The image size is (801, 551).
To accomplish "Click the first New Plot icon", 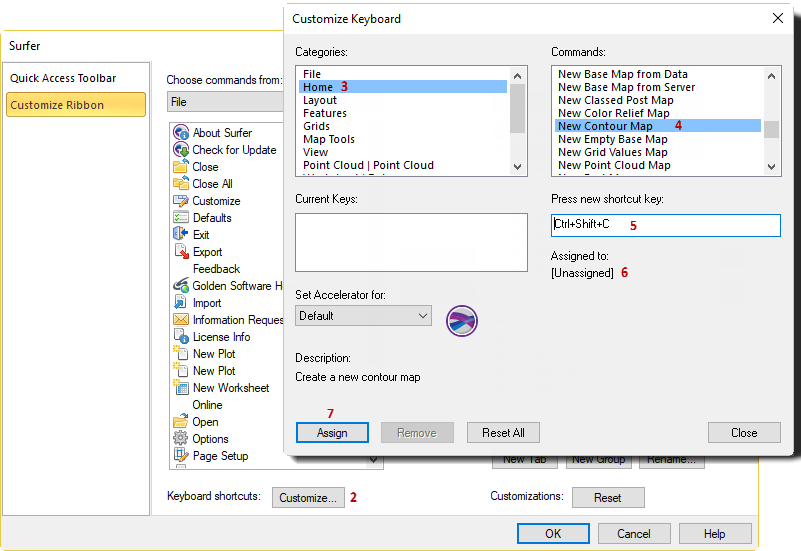I will click(x=181, y=353).
